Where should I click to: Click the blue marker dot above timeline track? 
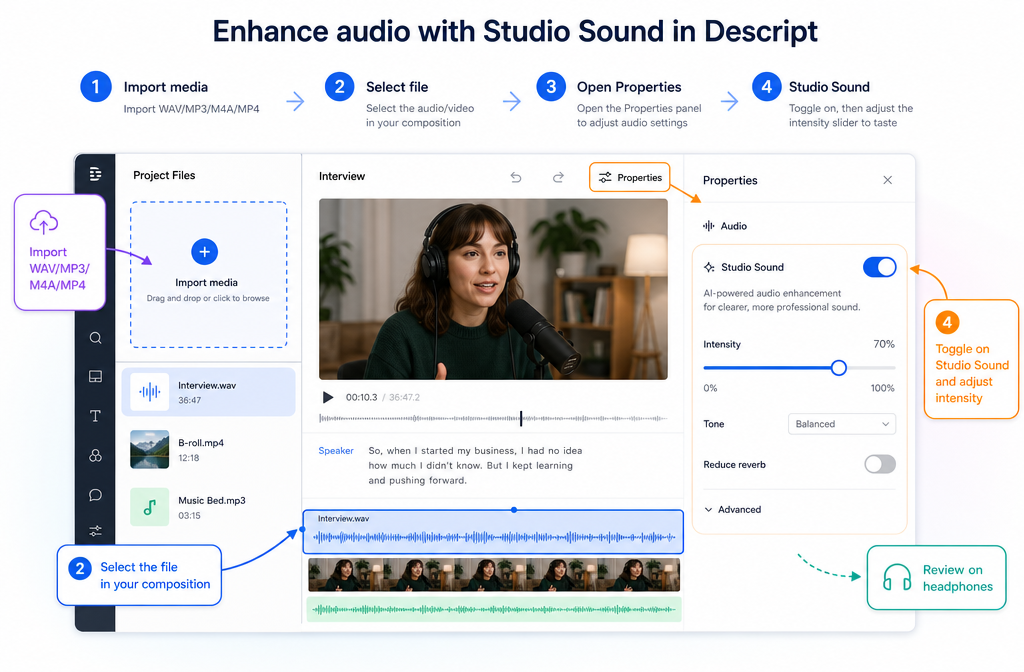(514, 509)
